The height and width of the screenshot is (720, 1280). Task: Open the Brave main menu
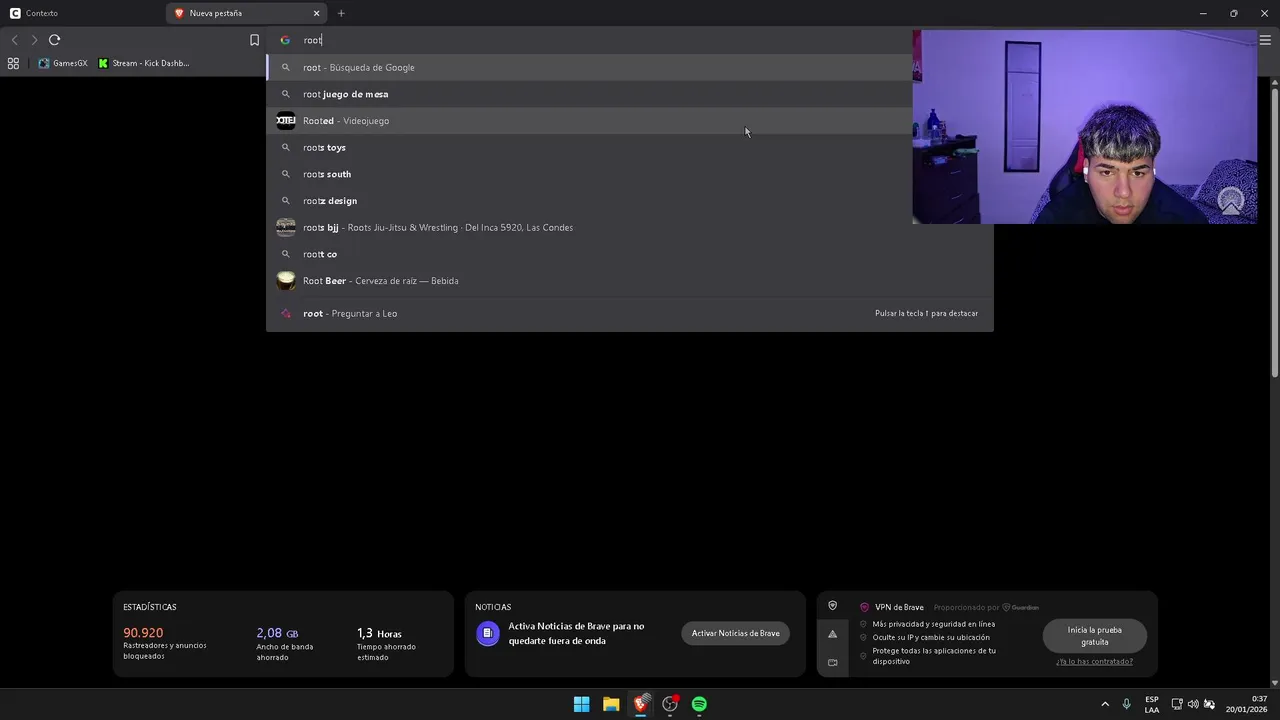click(1265, 40)
